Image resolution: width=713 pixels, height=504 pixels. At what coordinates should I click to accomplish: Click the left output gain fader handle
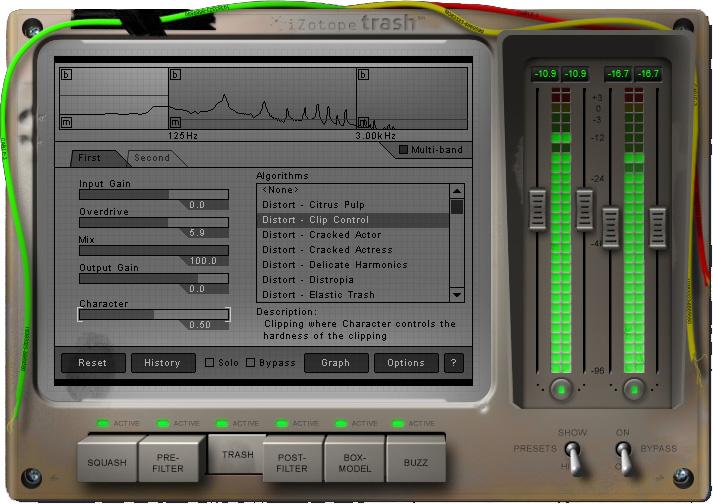pos(610,227)
